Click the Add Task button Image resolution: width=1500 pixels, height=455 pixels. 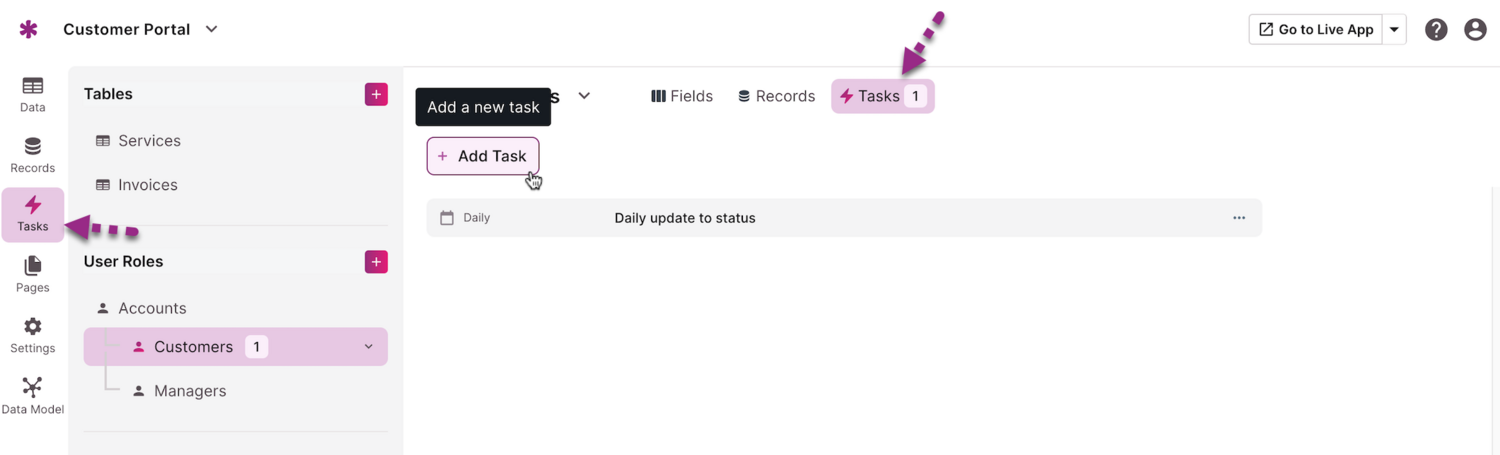click(483, 156)
